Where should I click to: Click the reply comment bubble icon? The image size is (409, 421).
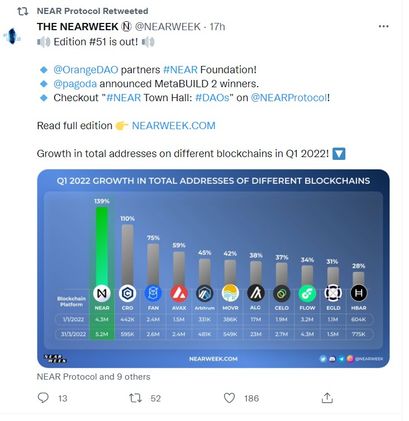43,398
